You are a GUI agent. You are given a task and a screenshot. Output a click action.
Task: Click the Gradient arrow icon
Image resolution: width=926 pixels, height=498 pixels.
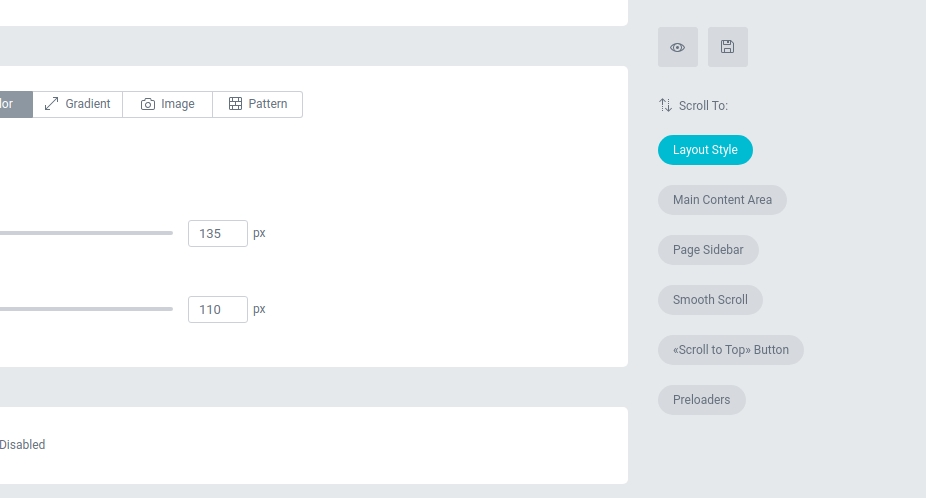(x=52, y=104)
